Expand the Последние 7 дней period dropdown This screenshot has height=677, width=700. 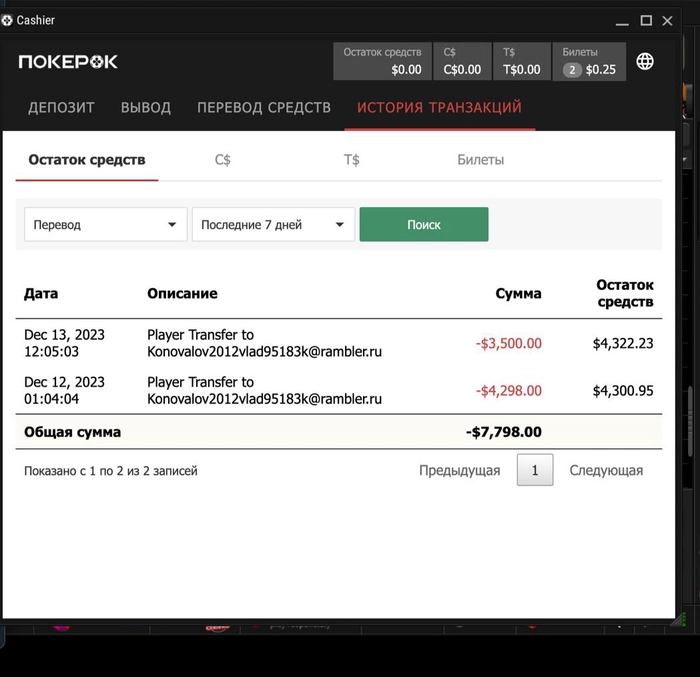click(x=273, y=225)
